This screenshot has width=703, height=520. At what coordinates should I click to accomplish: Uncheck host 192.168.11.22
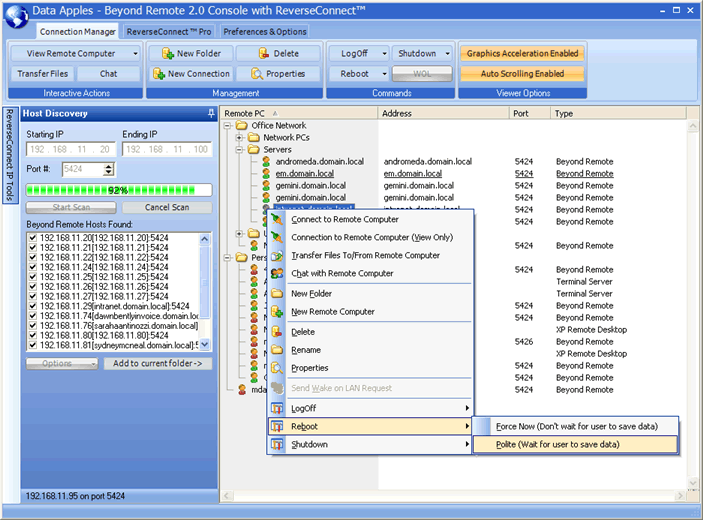pyautogui.click(x=32, y=257)
